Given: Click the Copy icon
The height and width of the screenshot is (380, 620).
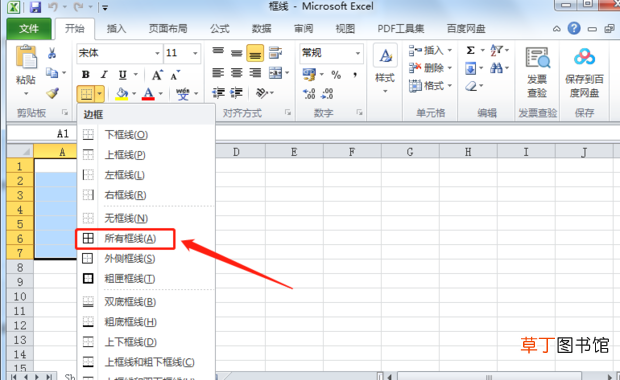Looking at the screenshot, I should [x=52, y=73].
